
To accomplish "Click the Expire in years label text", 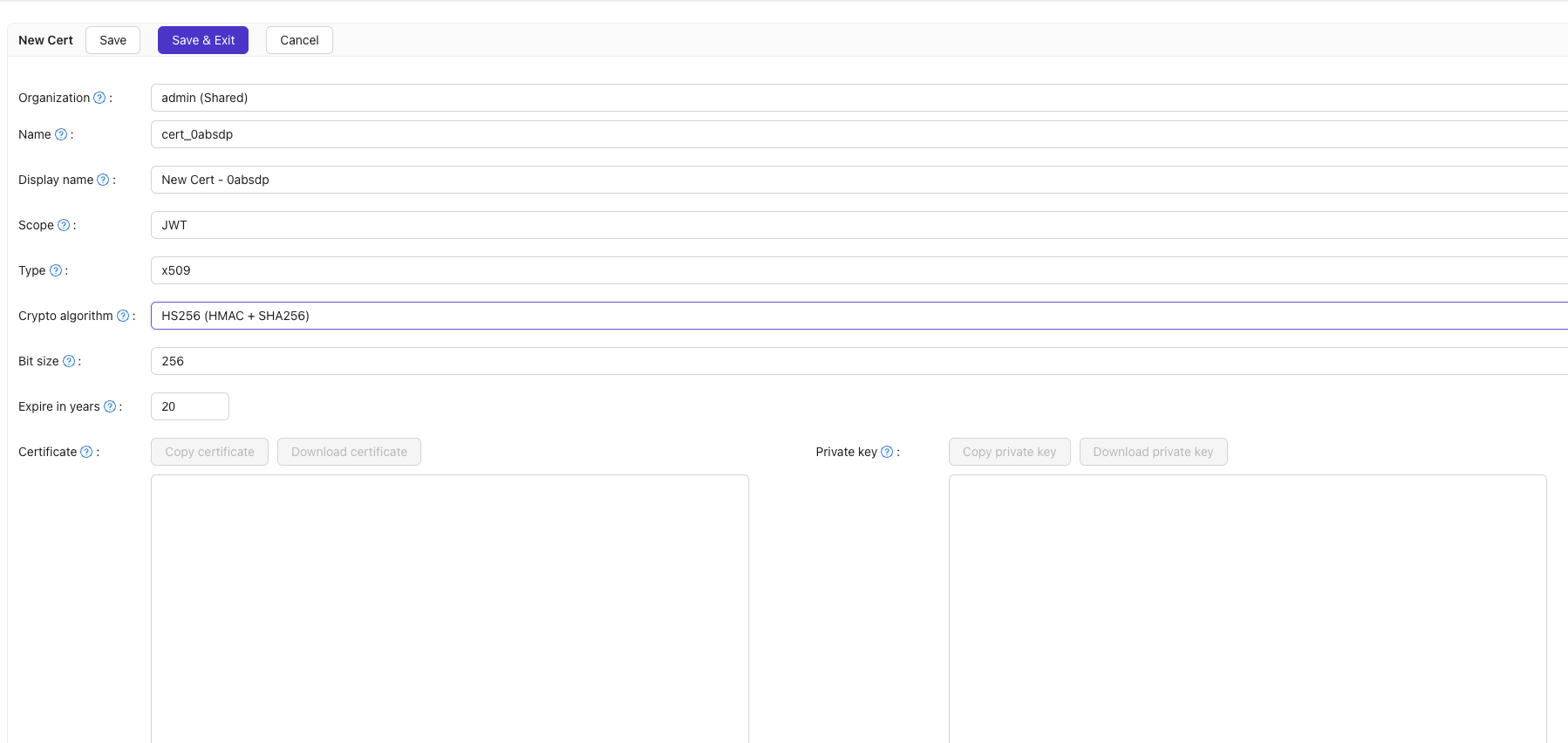I will (59, 406).
